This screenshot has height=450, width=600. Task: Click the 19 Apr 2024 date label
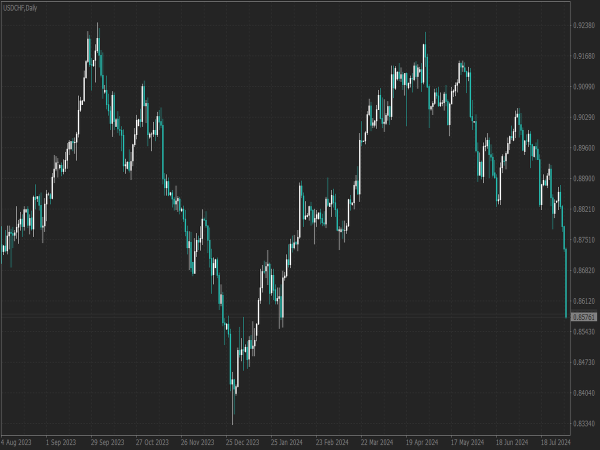[422, 442]
